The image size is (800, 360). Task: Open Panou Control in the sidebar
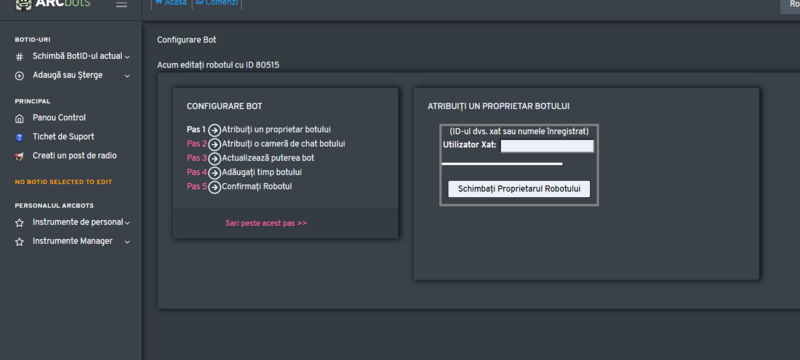point(59,118)
